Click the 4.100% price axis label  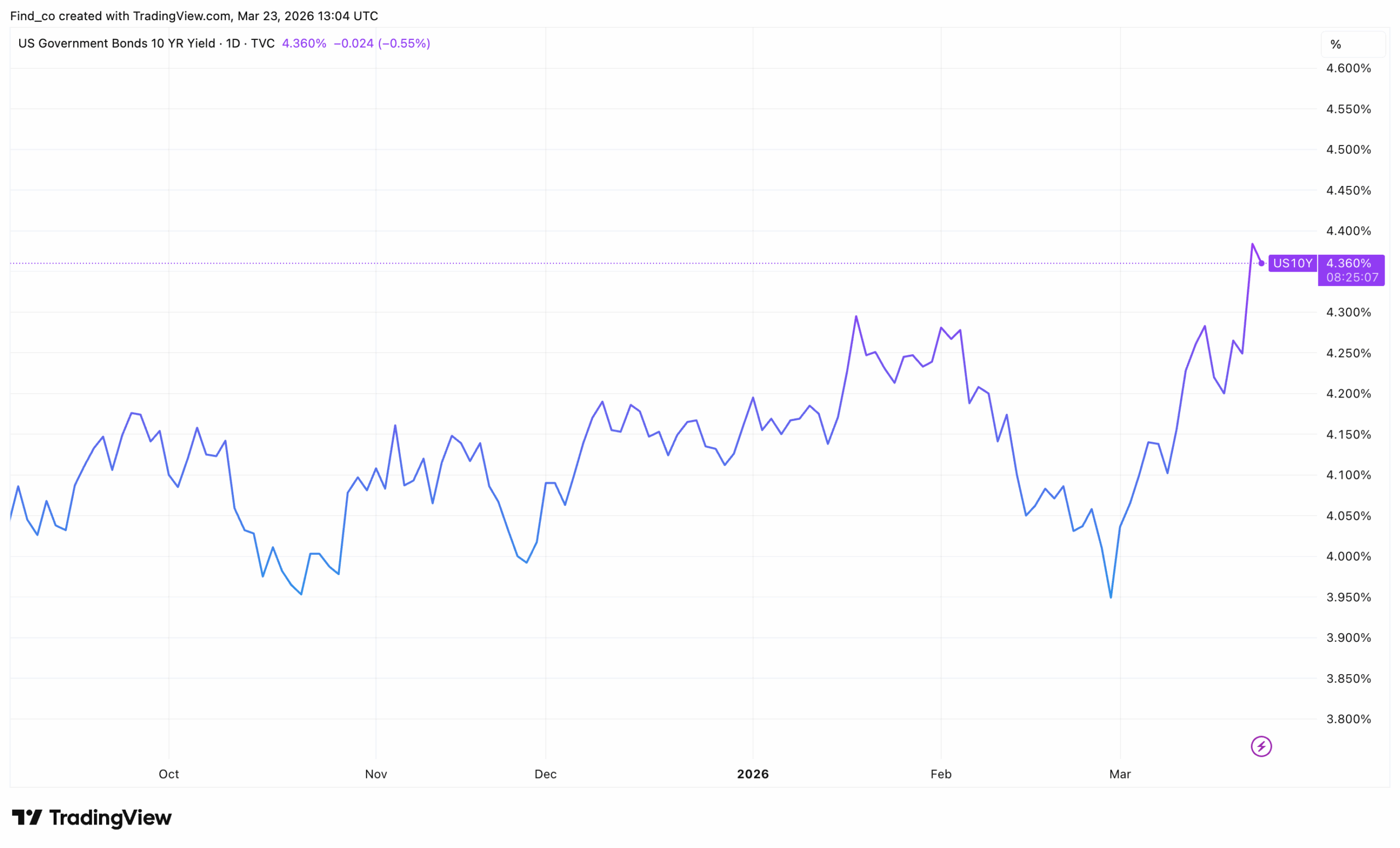point(1348,475)
